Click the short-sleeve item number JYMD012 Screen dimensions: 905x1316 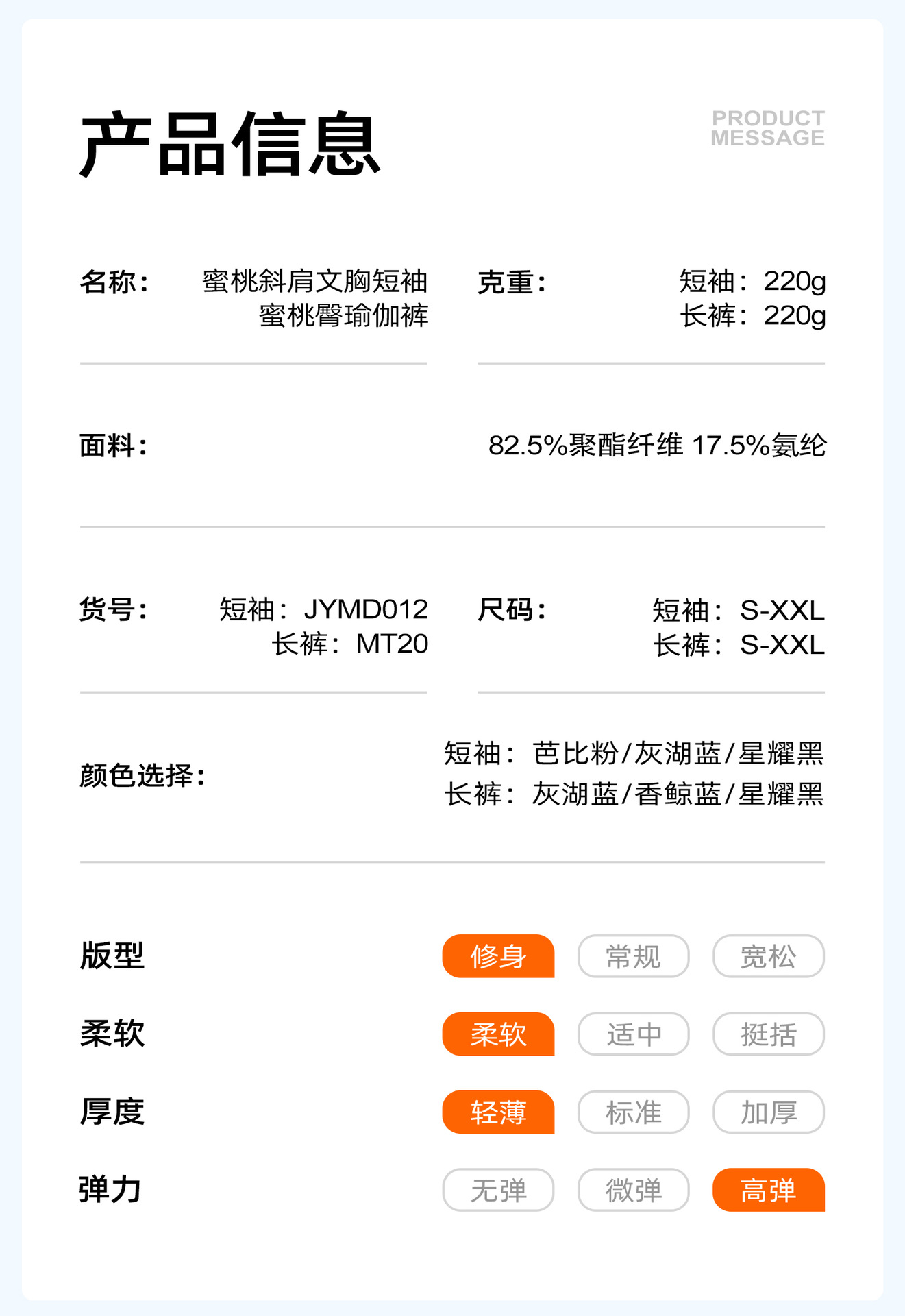(x=366, y=609)
